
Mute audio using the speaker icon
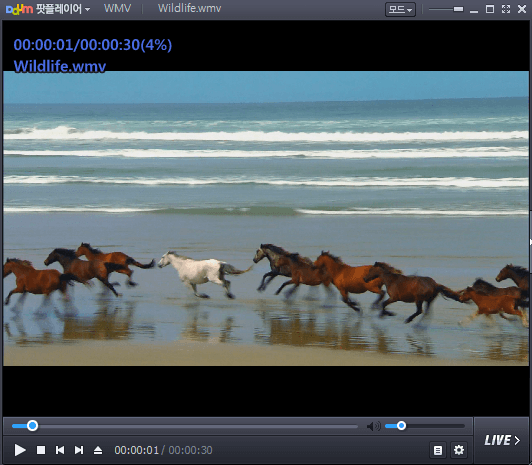(374, 426)
